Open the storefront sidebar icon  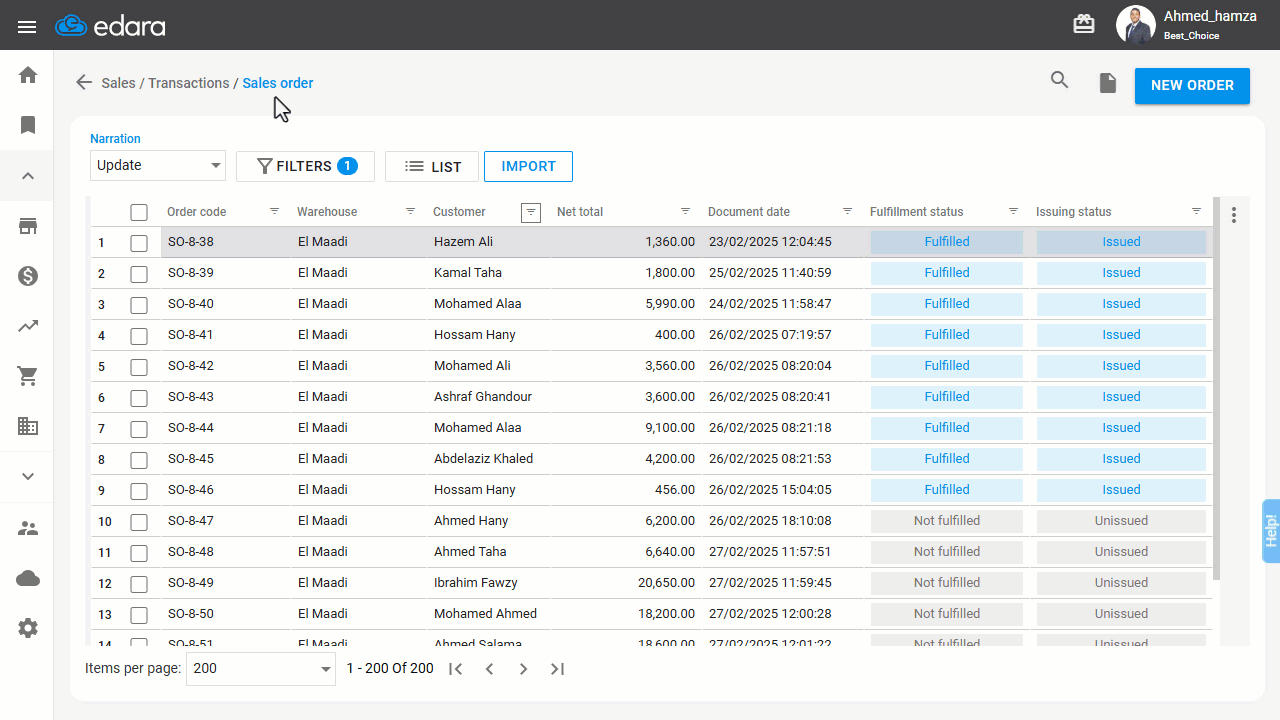click(28, 226)
